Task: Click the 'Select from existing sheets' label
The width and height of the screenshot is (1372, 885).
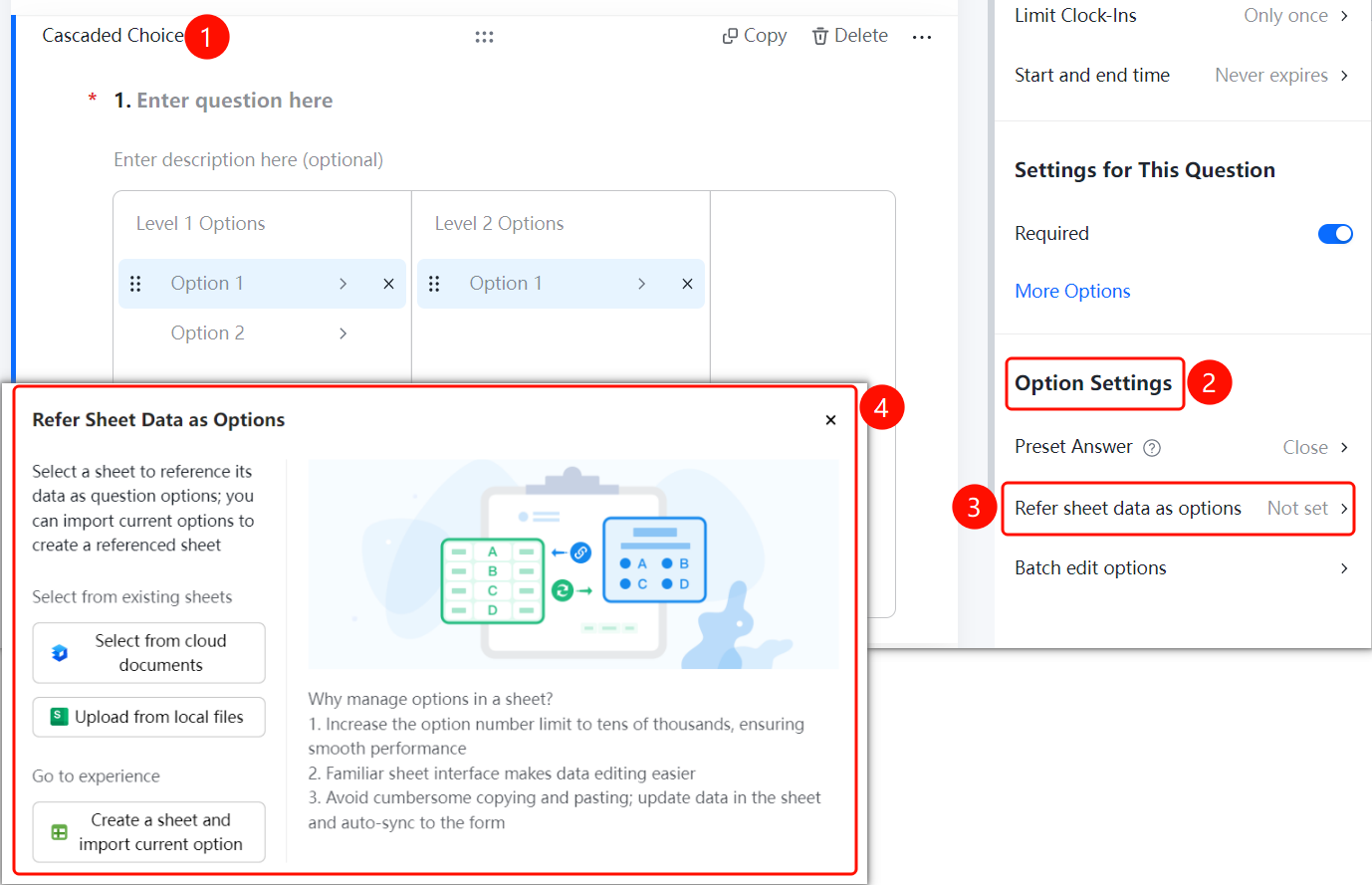Action: [x=131, y=597]
